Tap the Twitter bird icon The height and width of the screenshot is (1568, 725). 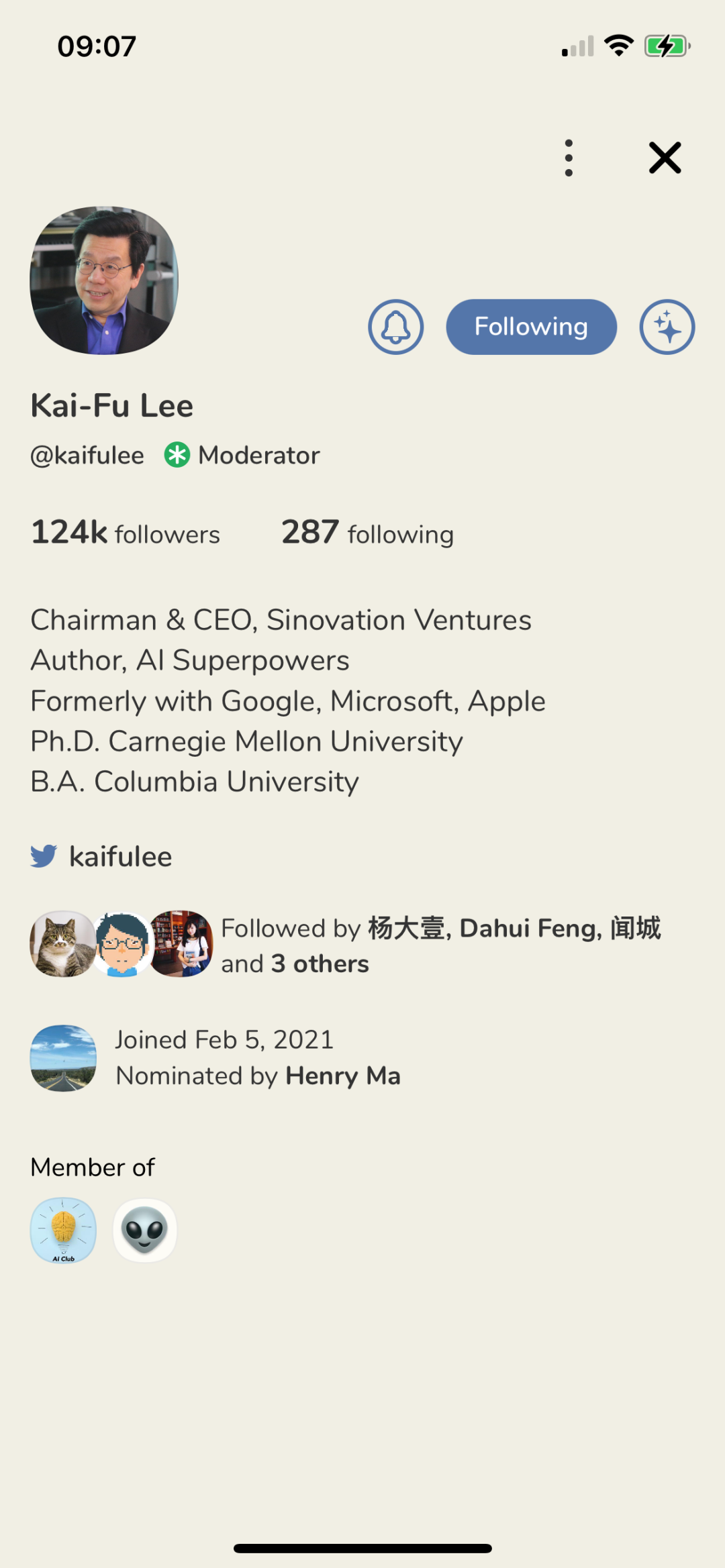(x=44, y=856)
